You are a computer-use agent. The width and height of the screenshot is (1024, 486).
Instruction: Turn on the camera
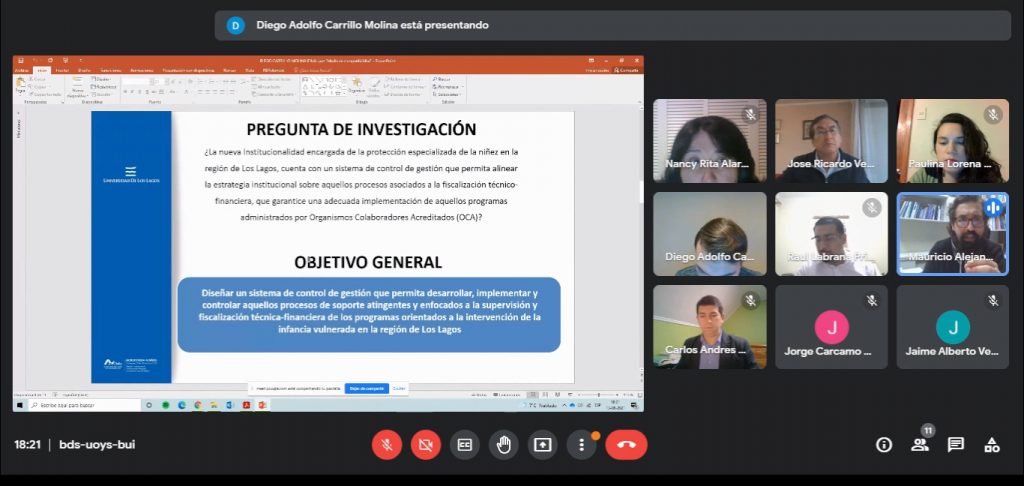[x=425, y=445]
